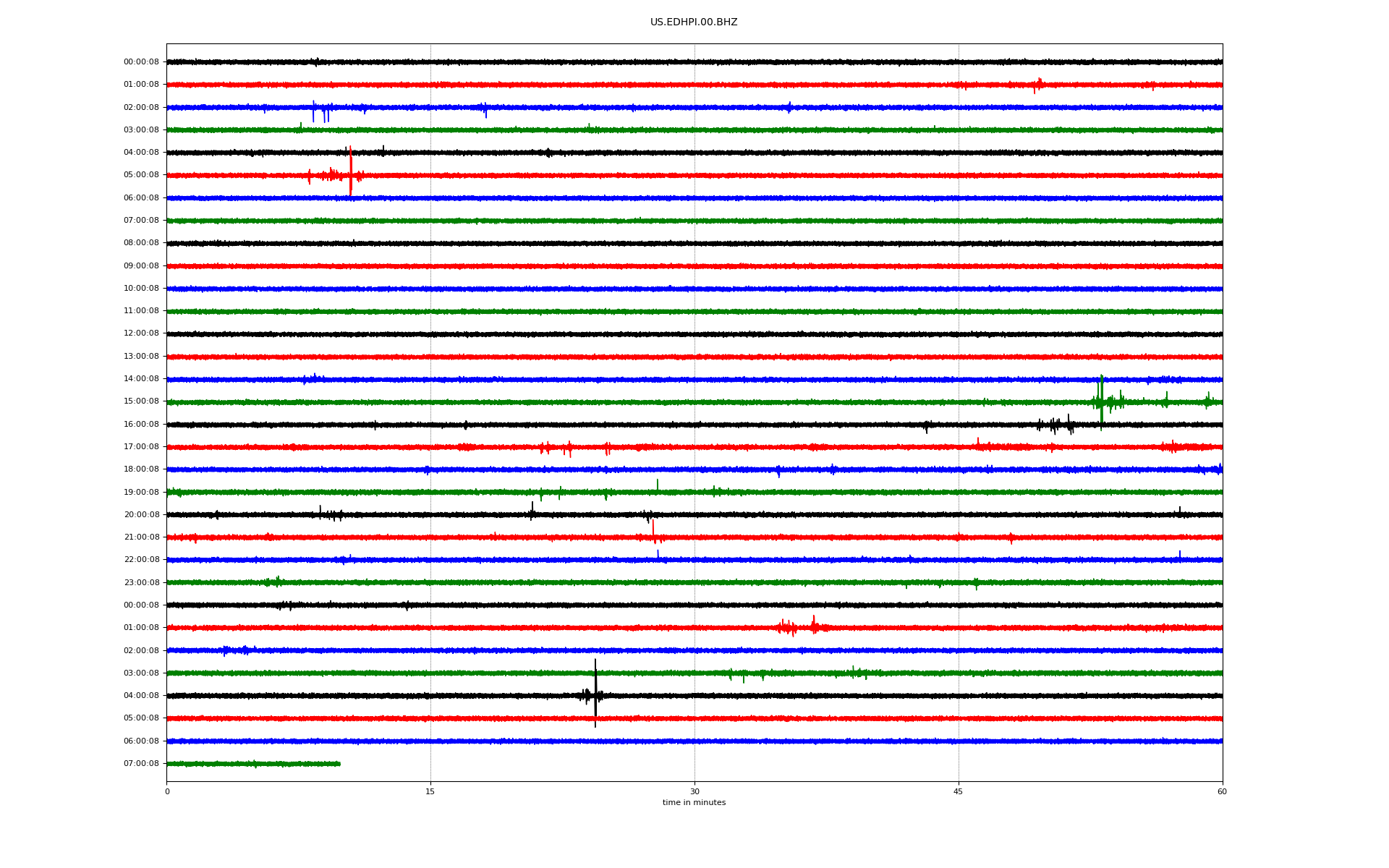Click the 23:00:08 time label
The width and height of the screenshot is (1389, 868).
pos(141,582)
